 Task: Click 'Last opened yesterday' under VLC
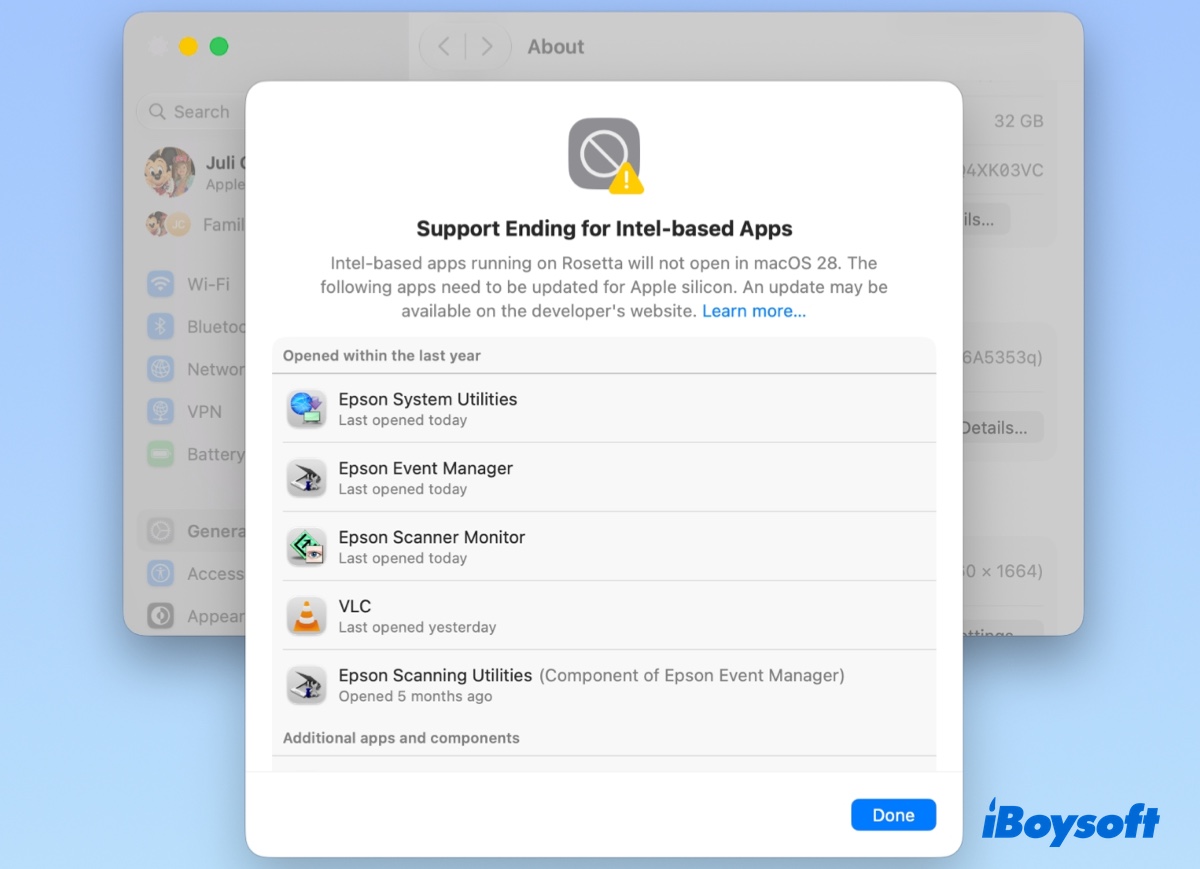coord(417,627)
